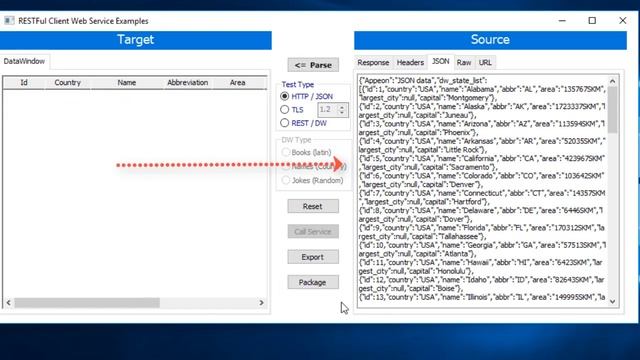Click the JSON line containing "Hawaii"
The image size is (640, 360).
coord(481,262)
